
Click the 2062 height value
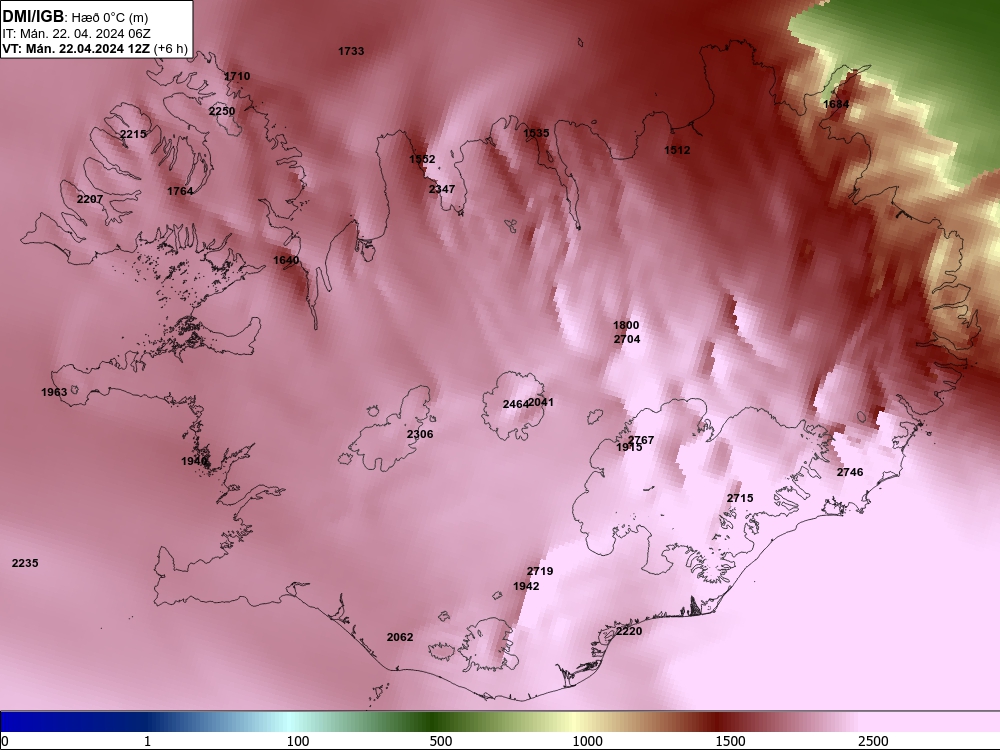pos(400,636)
